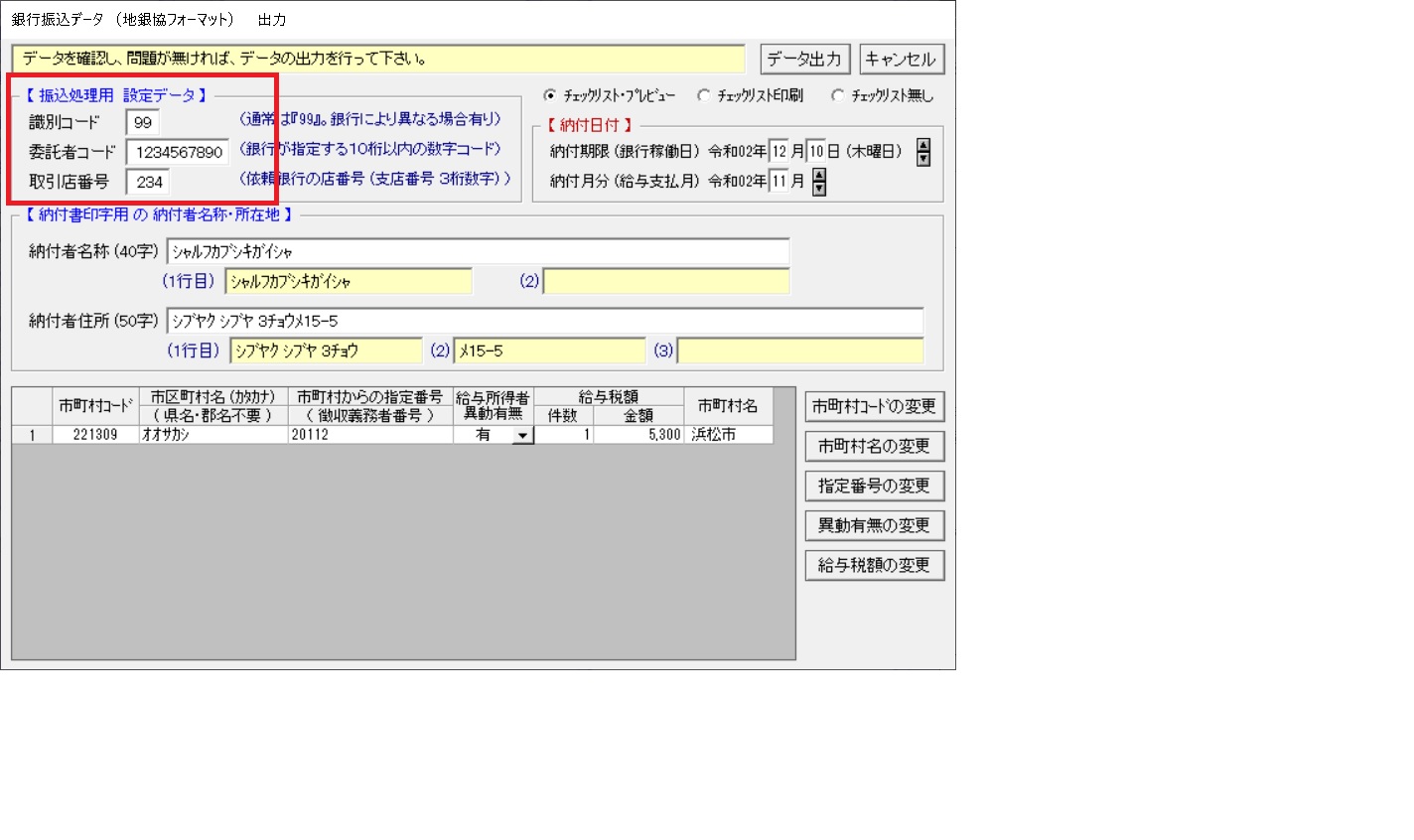Click the 納付期限 day field
This screenshot has width=1414, height=840.
point(815,152)
